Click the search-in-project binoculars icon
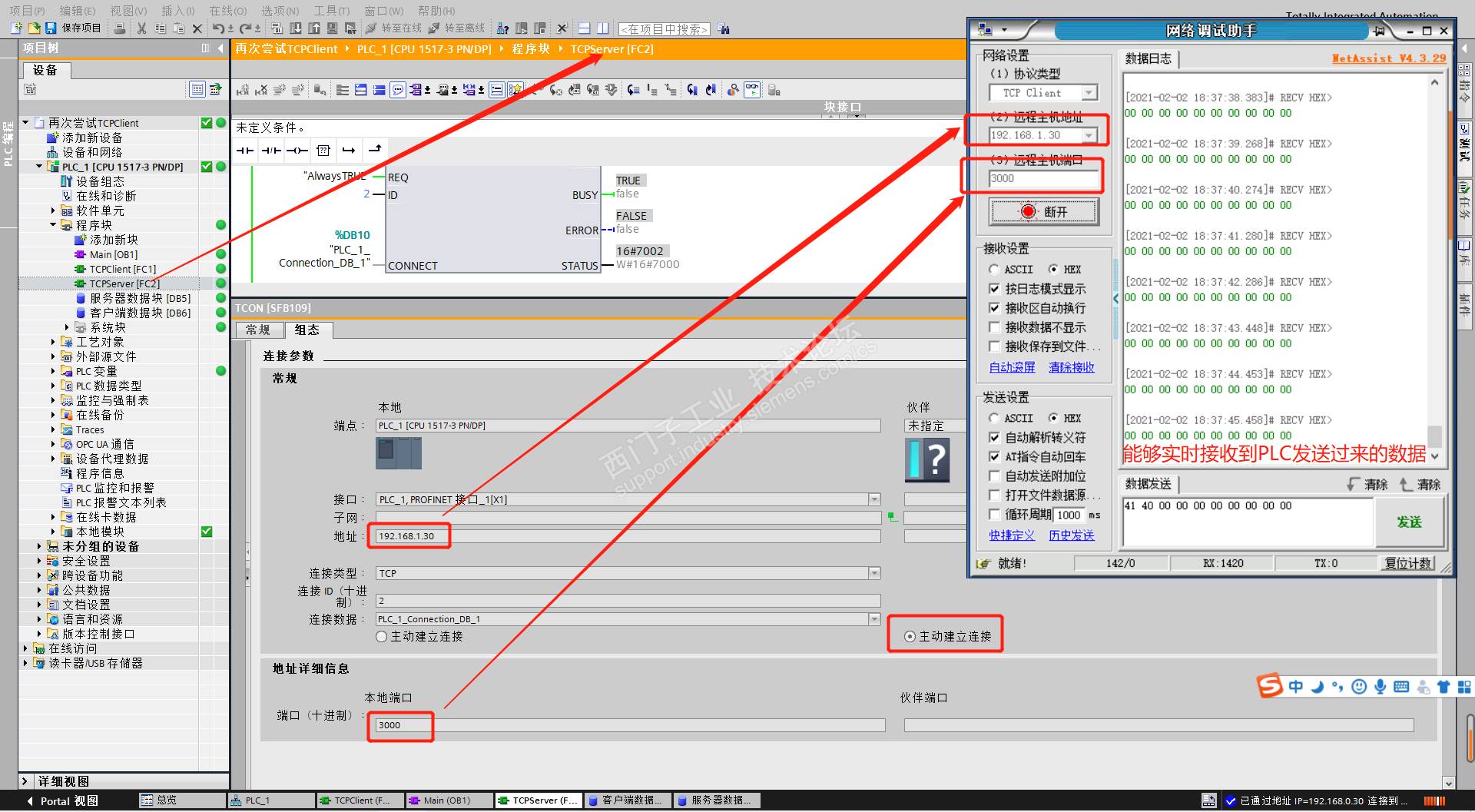Image resolution: width=1475 pixels, height=812 pixels. point(724,28)
